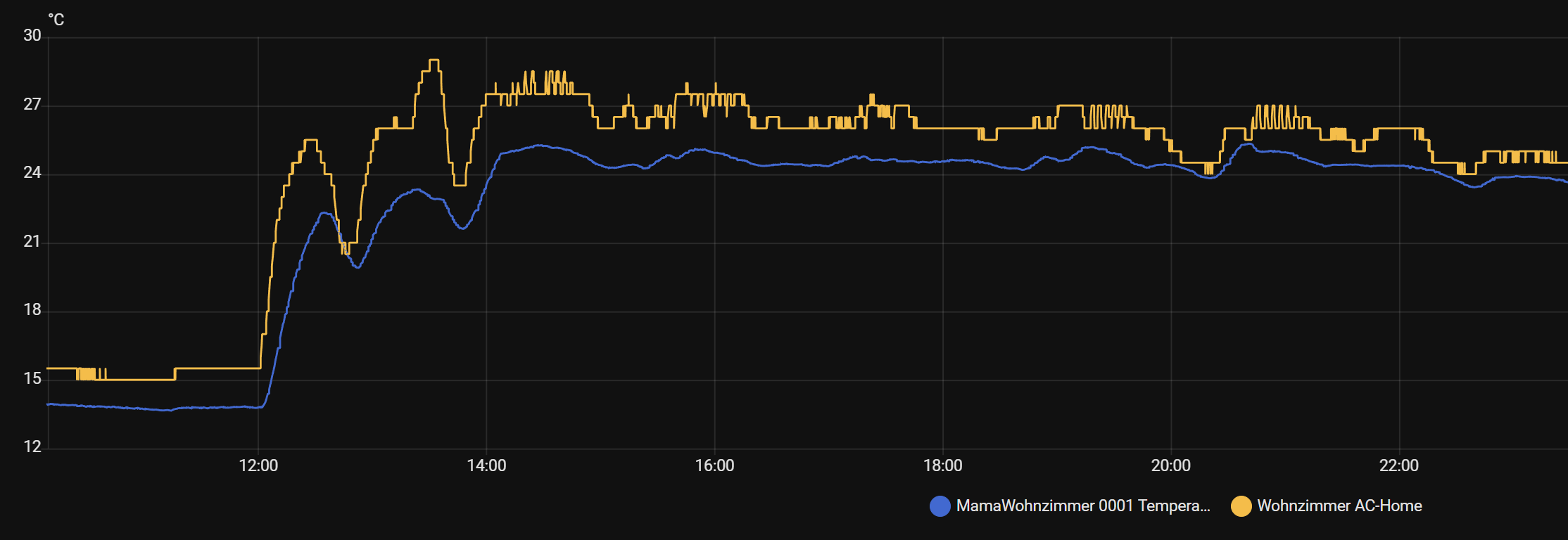The height and width of the screenshot is (540, 1568).
Task: Click the 21 value on the temperature axis
Action: click(x=32, y=242)
